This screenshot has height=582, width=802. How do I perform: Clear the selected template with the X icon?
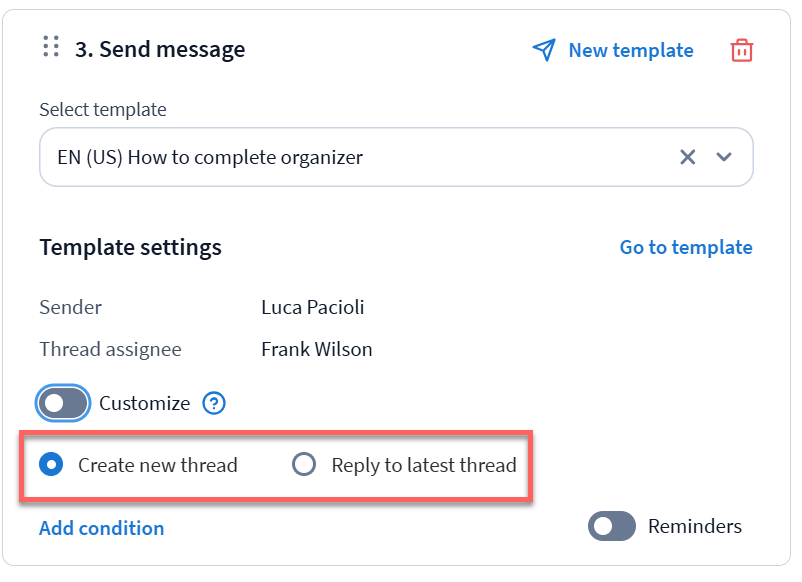pos(687,157)
